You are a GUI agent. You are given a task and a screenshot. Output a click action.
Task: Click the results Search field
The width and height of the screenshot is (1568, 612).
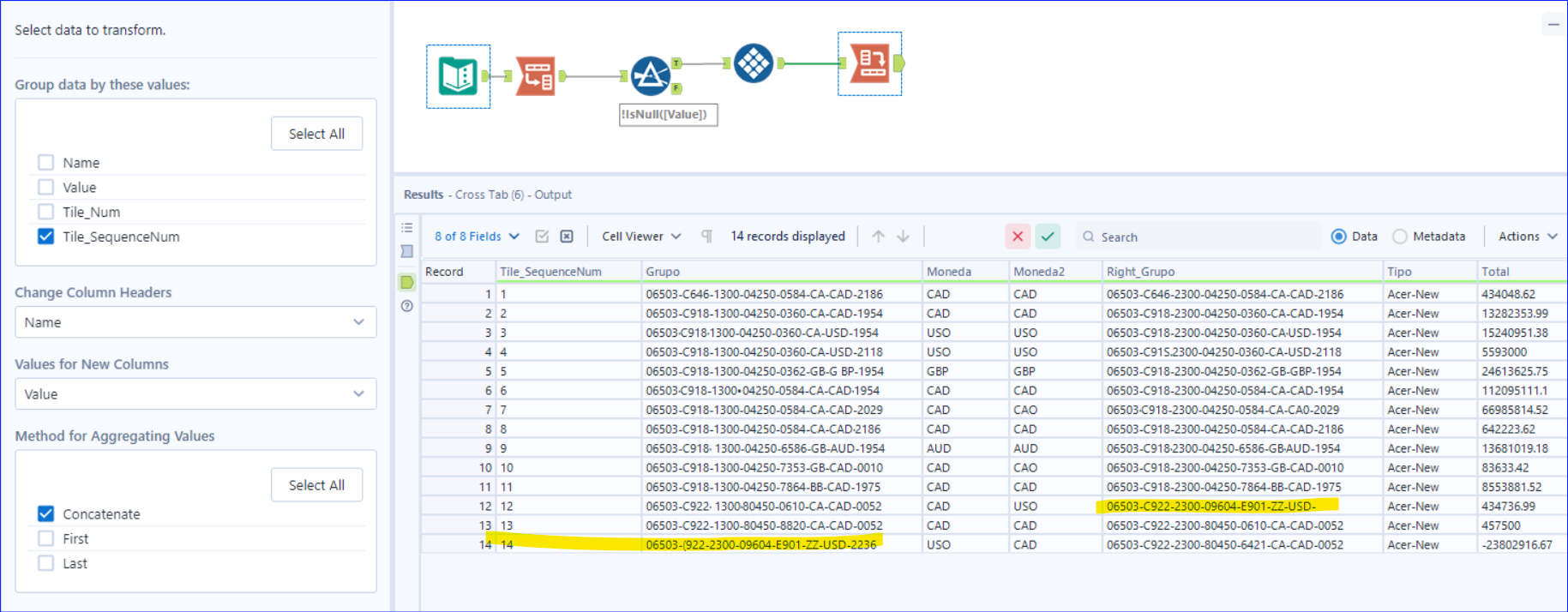point(1200,237)
